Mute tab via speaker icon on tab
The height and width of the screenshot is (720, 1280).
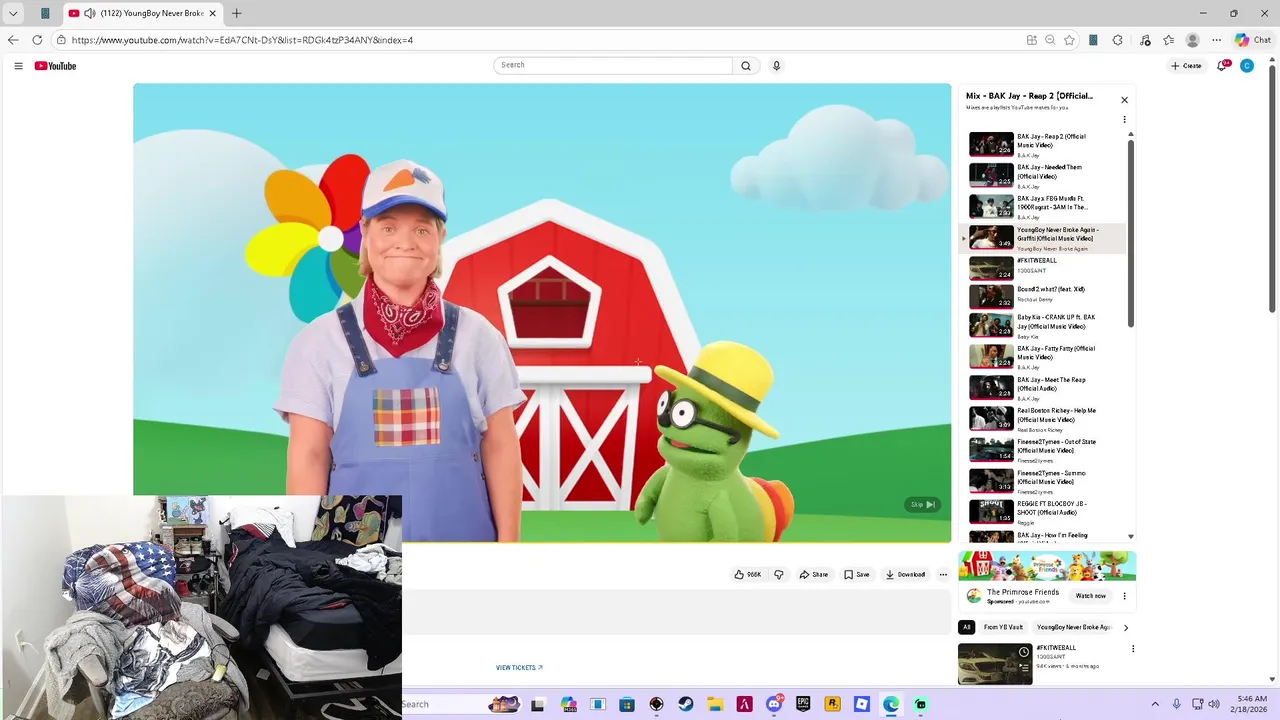point(90,13)
